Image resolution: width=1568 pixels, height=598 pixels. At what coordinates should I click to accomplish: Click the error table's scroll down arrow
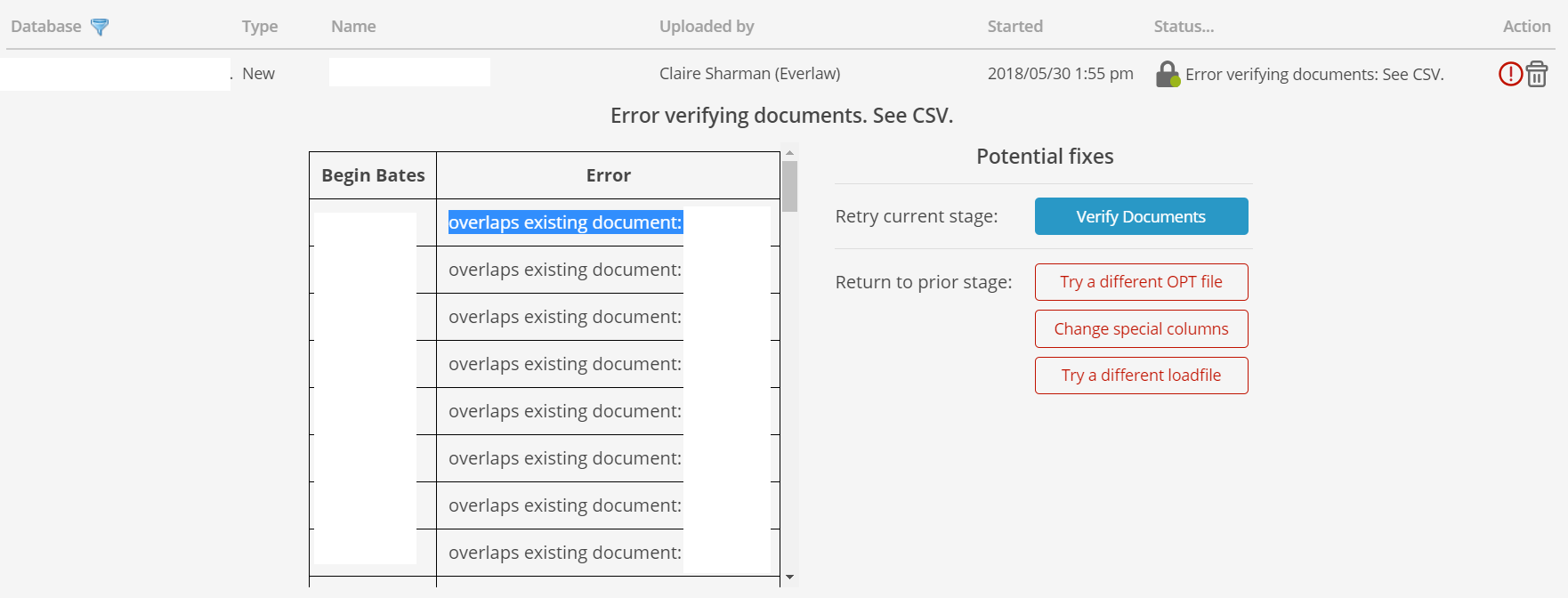pos(789,578)
